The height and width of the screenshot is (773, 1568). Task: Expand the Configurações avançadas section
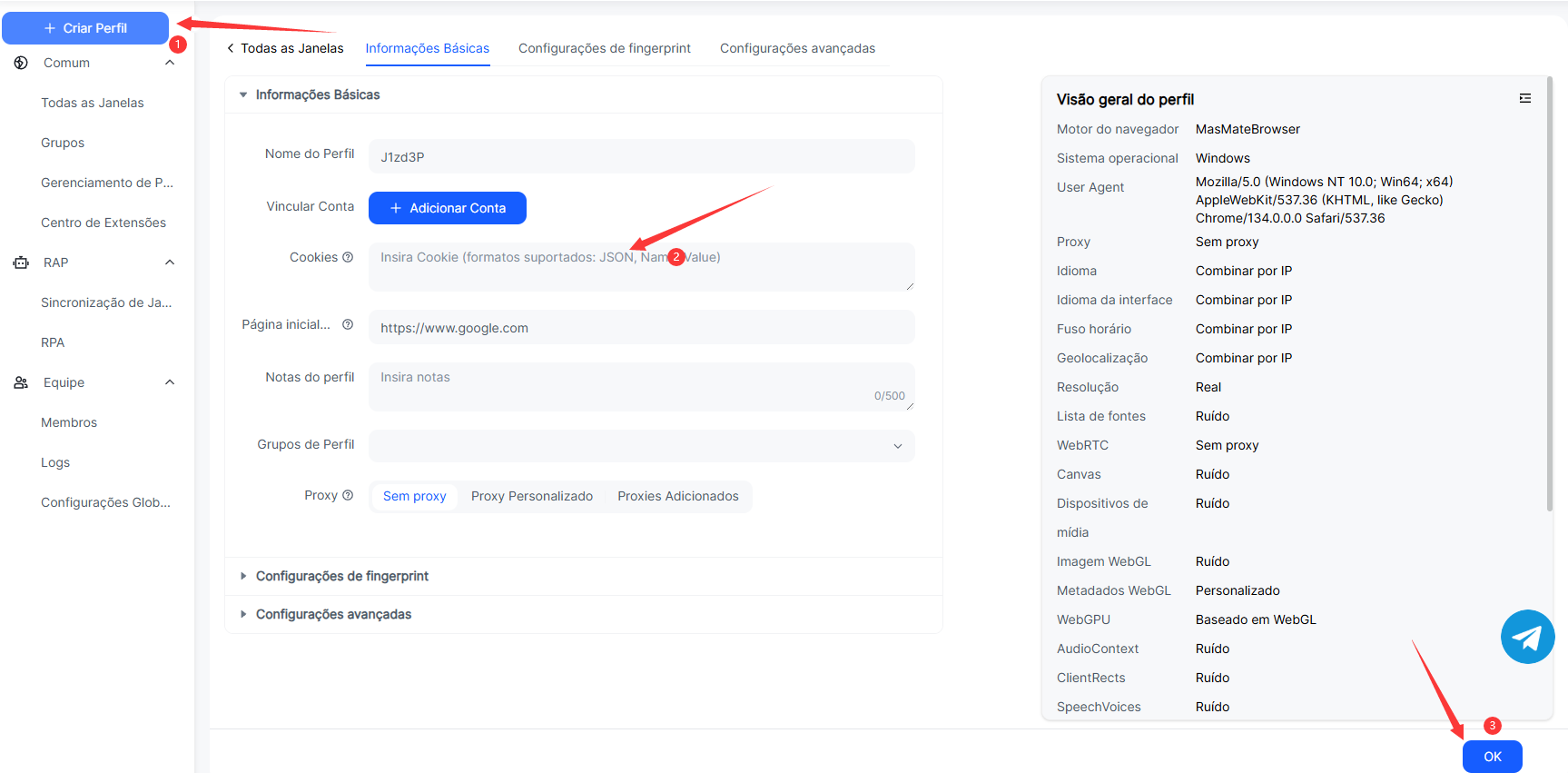(x=333, y=614)
